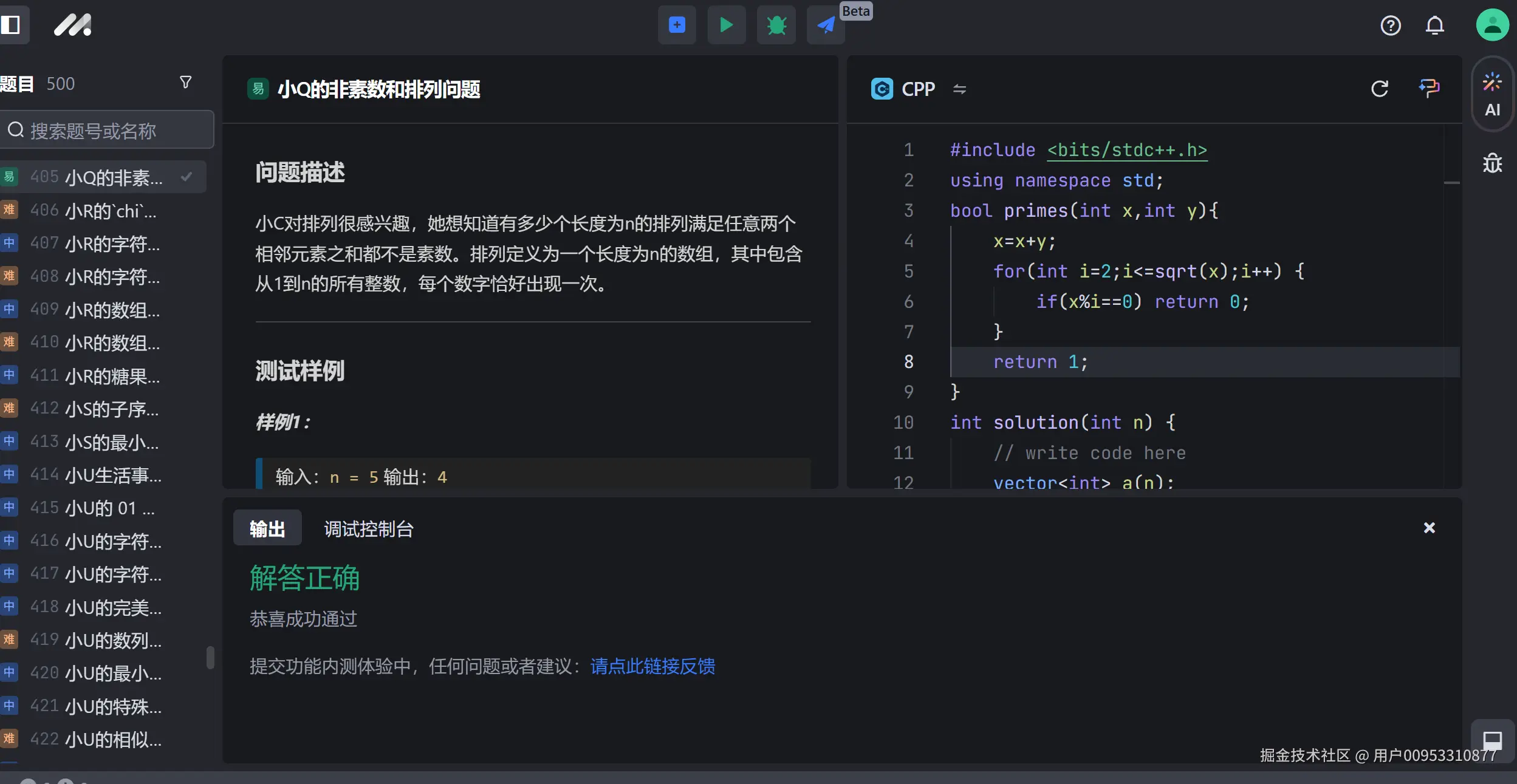Screen dimensions: 1517x784
Task: Click line number 5 in the gutter
Action: click(x=908, y=271)
